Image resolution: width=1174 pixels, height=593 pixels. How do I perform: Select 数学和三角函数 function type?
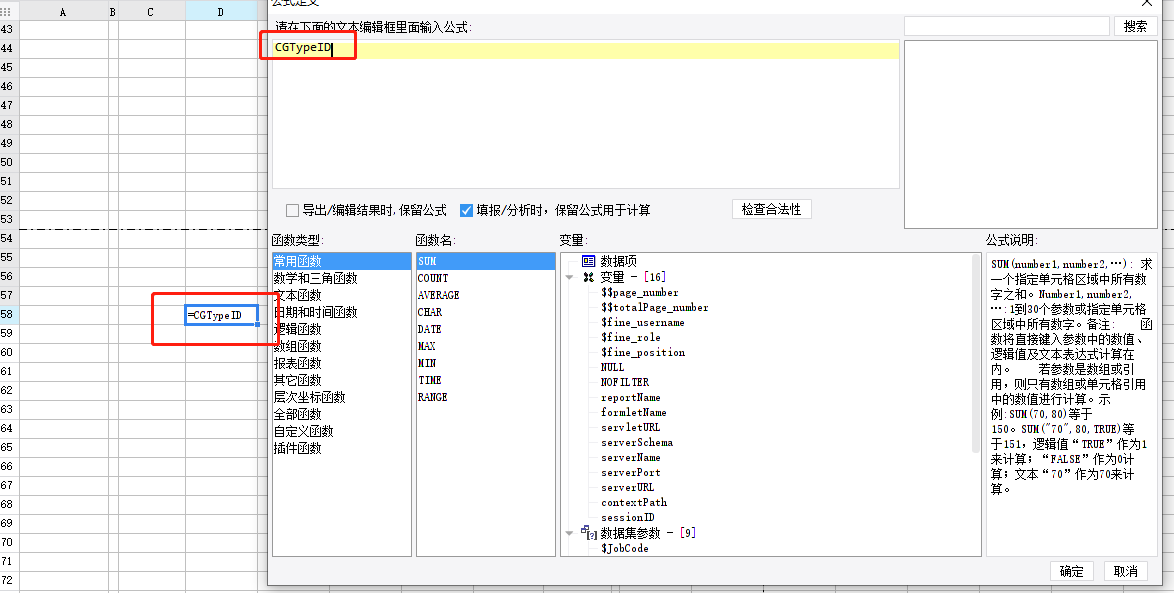341,279
